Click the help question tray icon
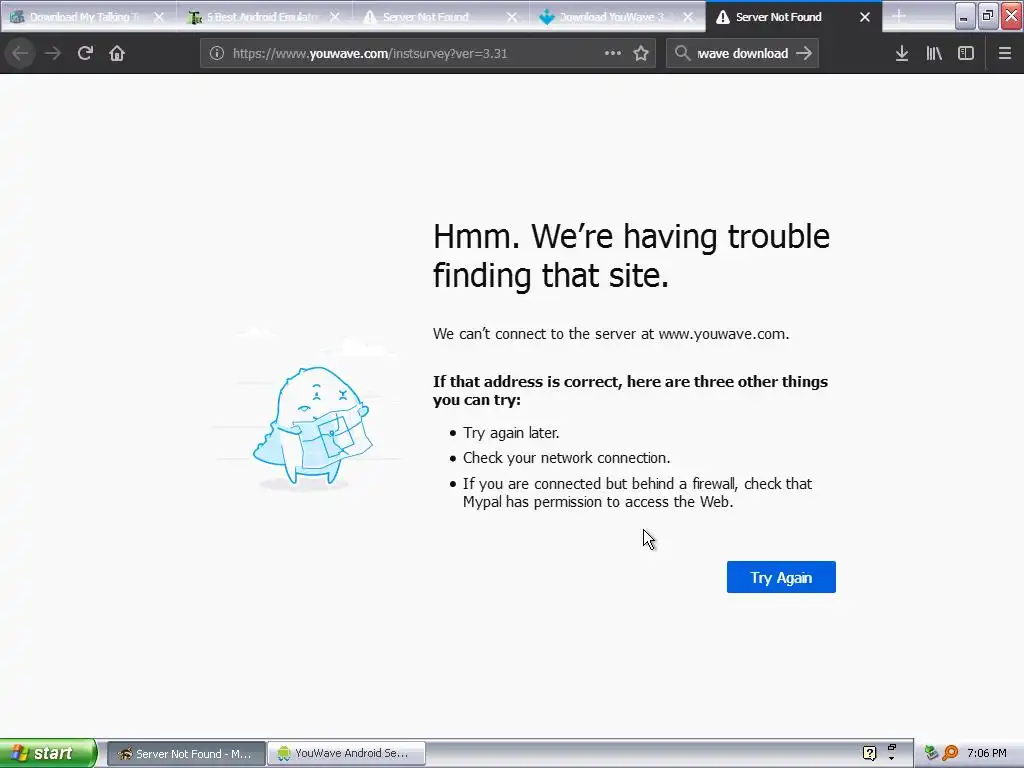The width and height of the screenshot is (1024, 768). point(869,753)
